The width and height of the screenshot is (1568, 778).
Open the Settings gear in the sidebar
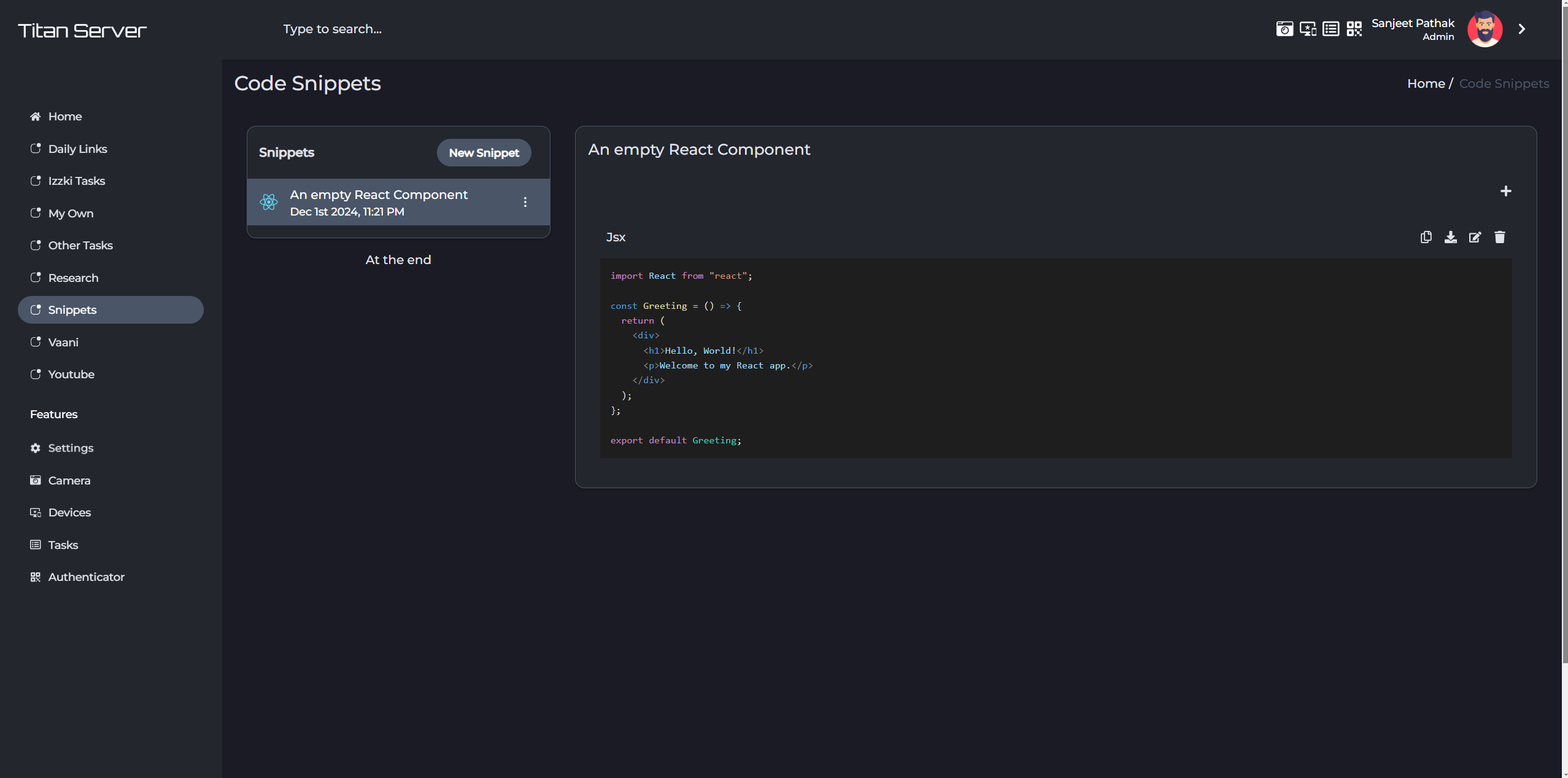point(71,448)
